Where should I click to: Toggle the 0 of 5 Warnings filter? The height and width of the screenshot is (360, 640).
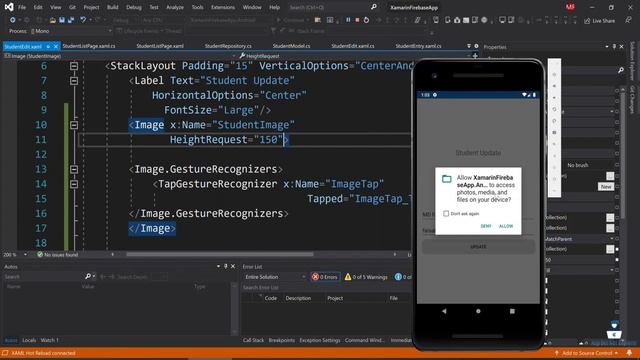tap(366, 277)
